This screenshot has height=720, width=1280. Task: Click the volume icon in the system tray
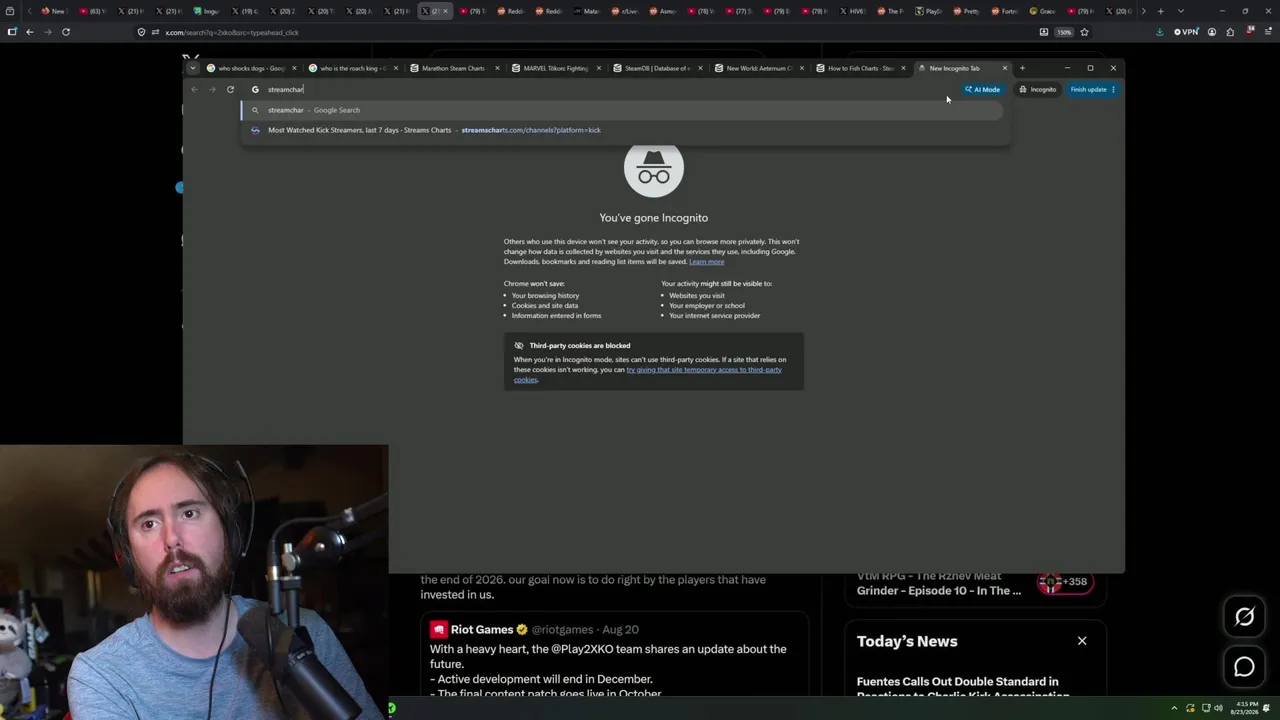[1218, 708]
